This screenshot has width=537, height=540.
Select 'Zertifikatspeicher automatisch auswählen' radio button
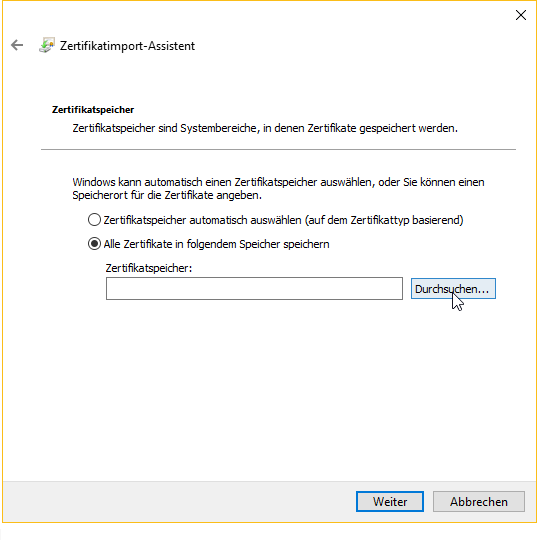[x=94, y=220]
